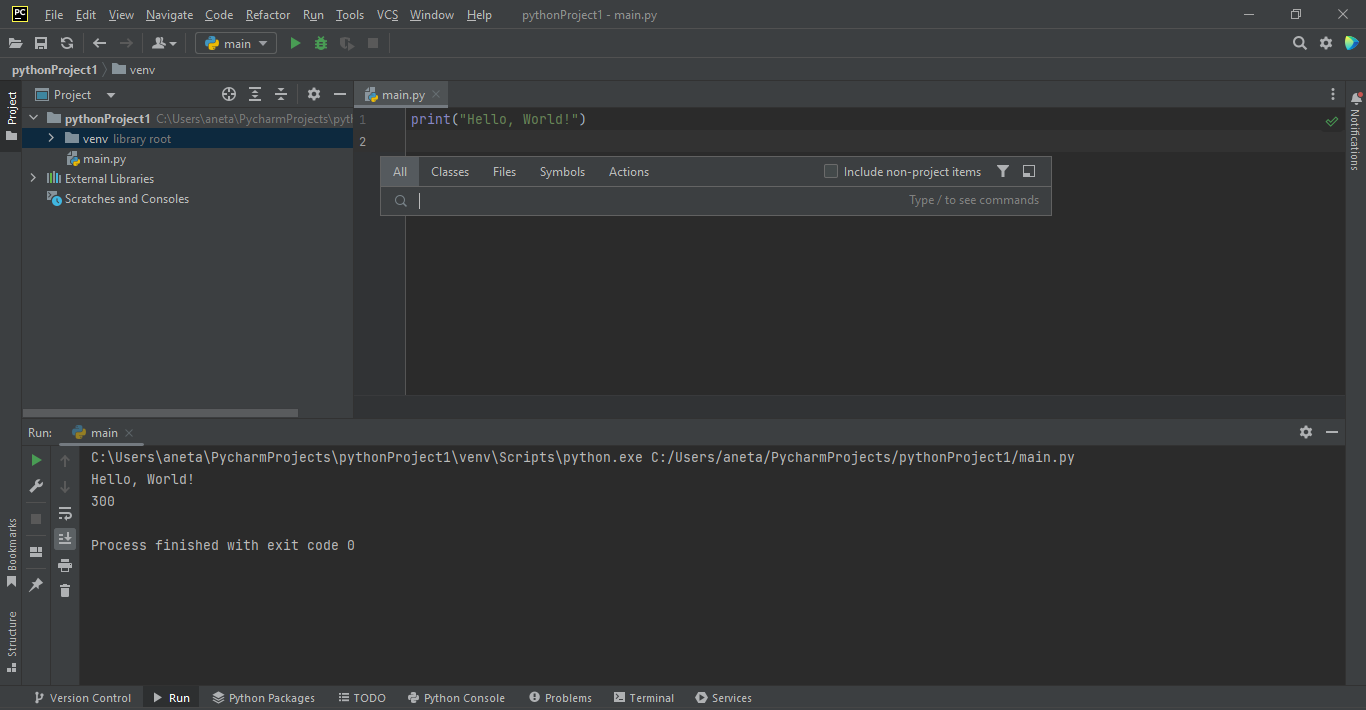Print the console output

pyautogui.click(x=65, y=564)
